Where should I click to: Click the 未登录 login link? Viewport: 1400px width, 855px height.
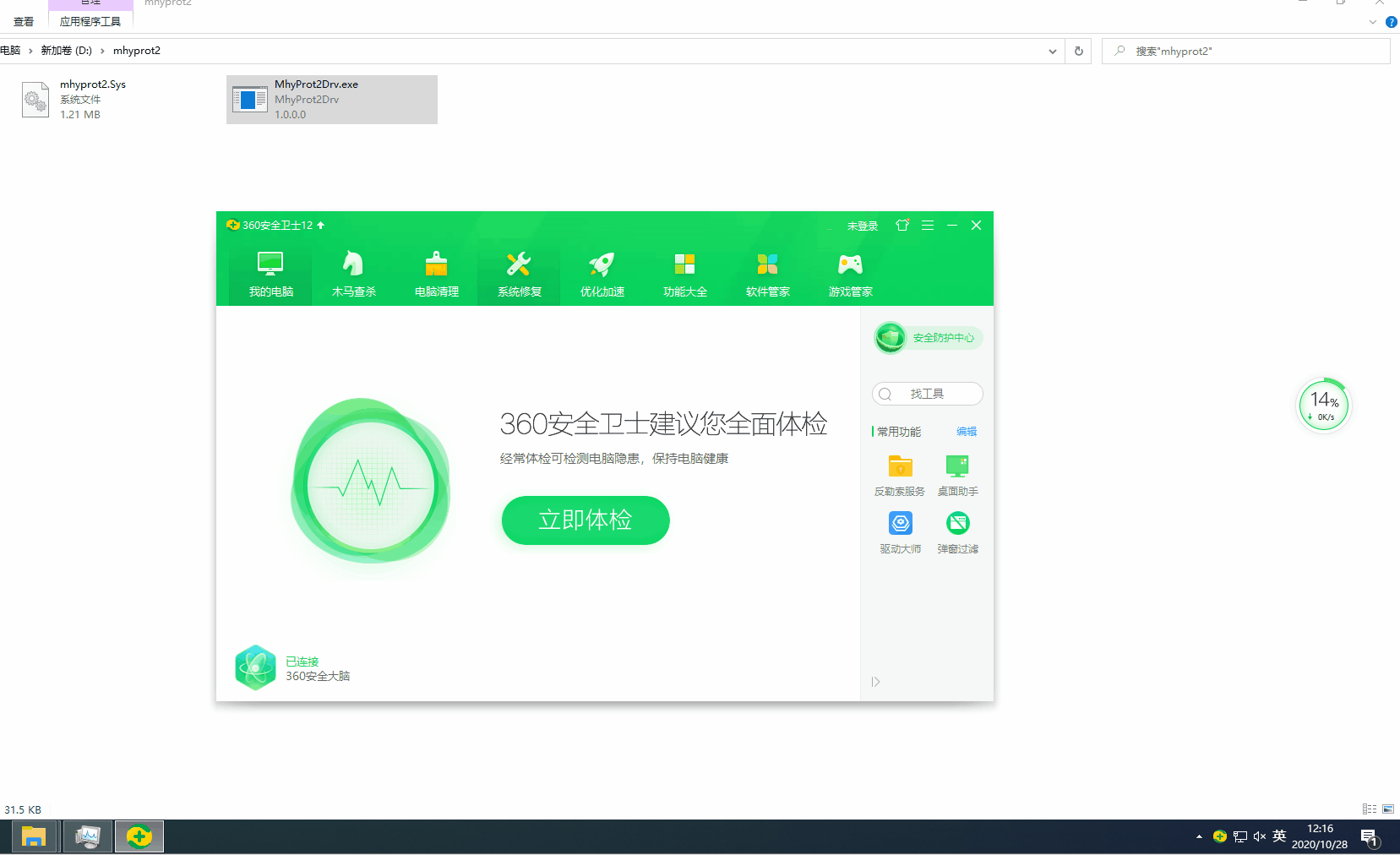(863, 226)
